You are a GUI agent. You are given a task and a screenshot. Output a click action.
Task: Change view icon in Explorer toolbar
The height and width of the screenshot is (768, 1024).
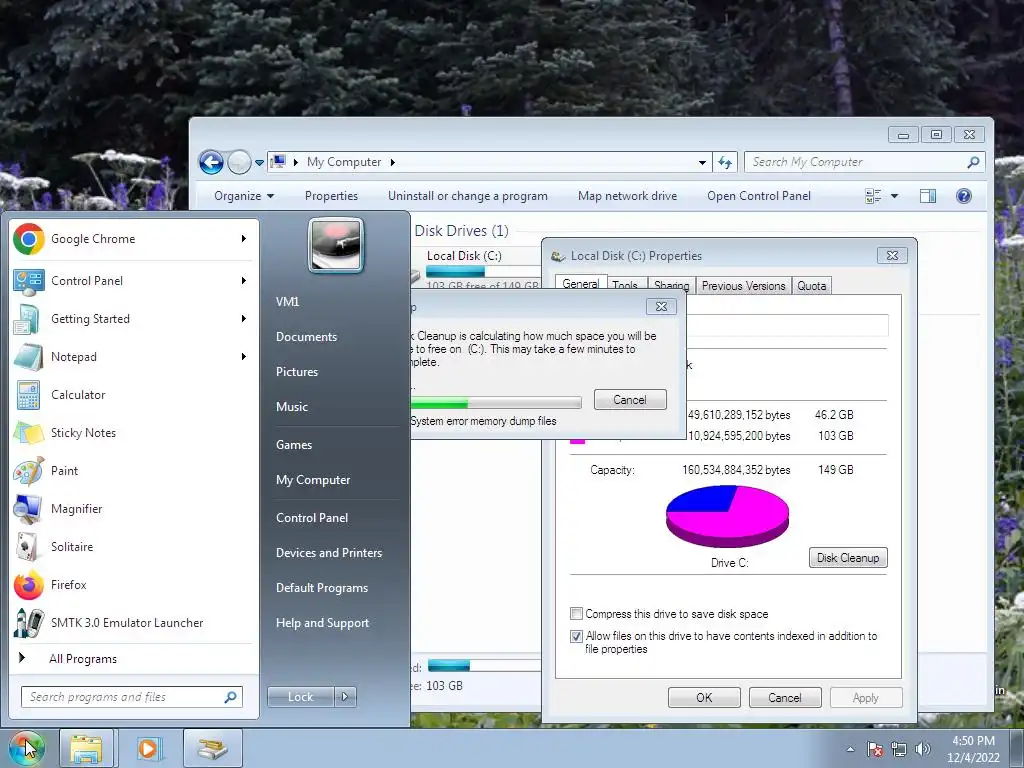tap(873, 196)
